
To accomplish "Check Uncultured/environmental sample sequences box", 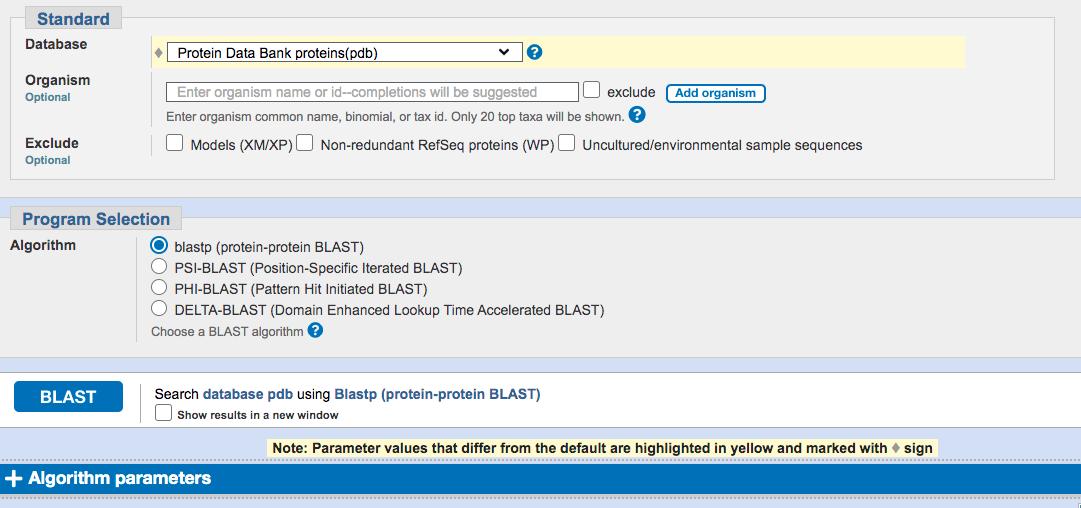I will [x=567, y=144].
